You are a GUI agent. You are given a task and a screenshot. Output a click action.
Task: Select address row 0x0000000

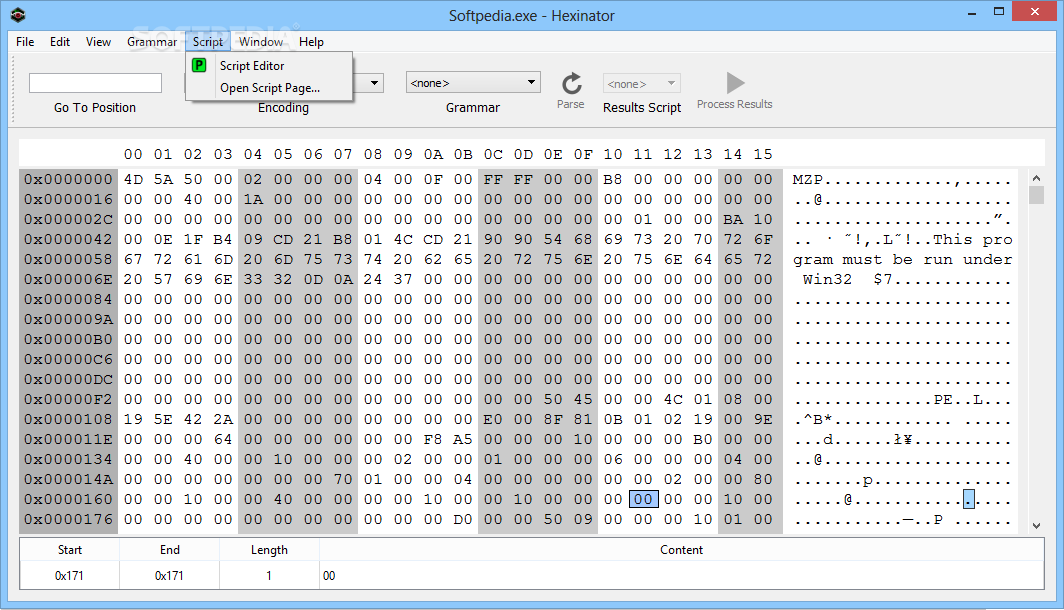point(68,179)
